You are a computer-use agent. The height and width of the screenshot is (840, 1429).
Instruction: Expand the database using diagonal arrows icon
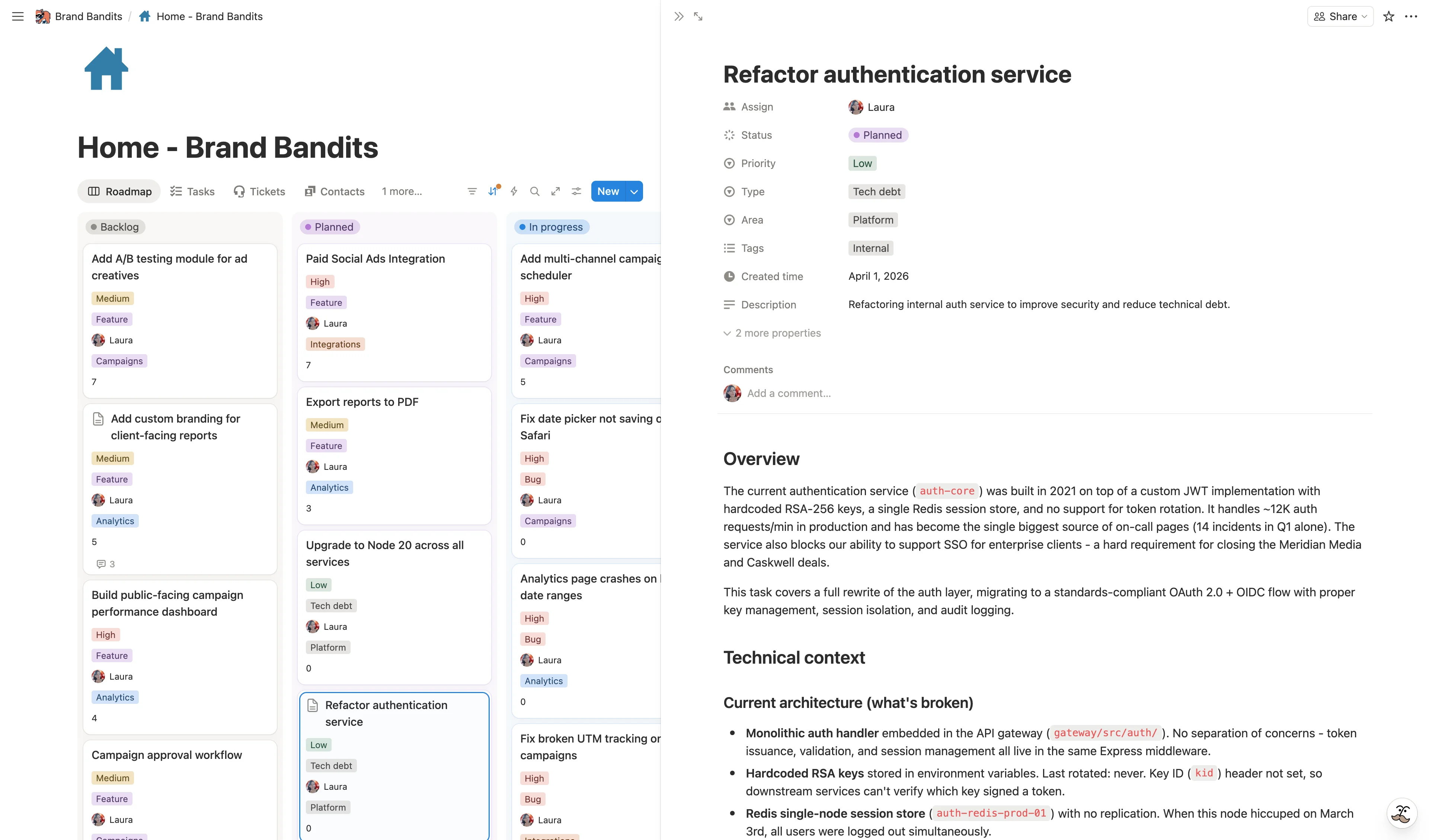(x=555, y=191)
